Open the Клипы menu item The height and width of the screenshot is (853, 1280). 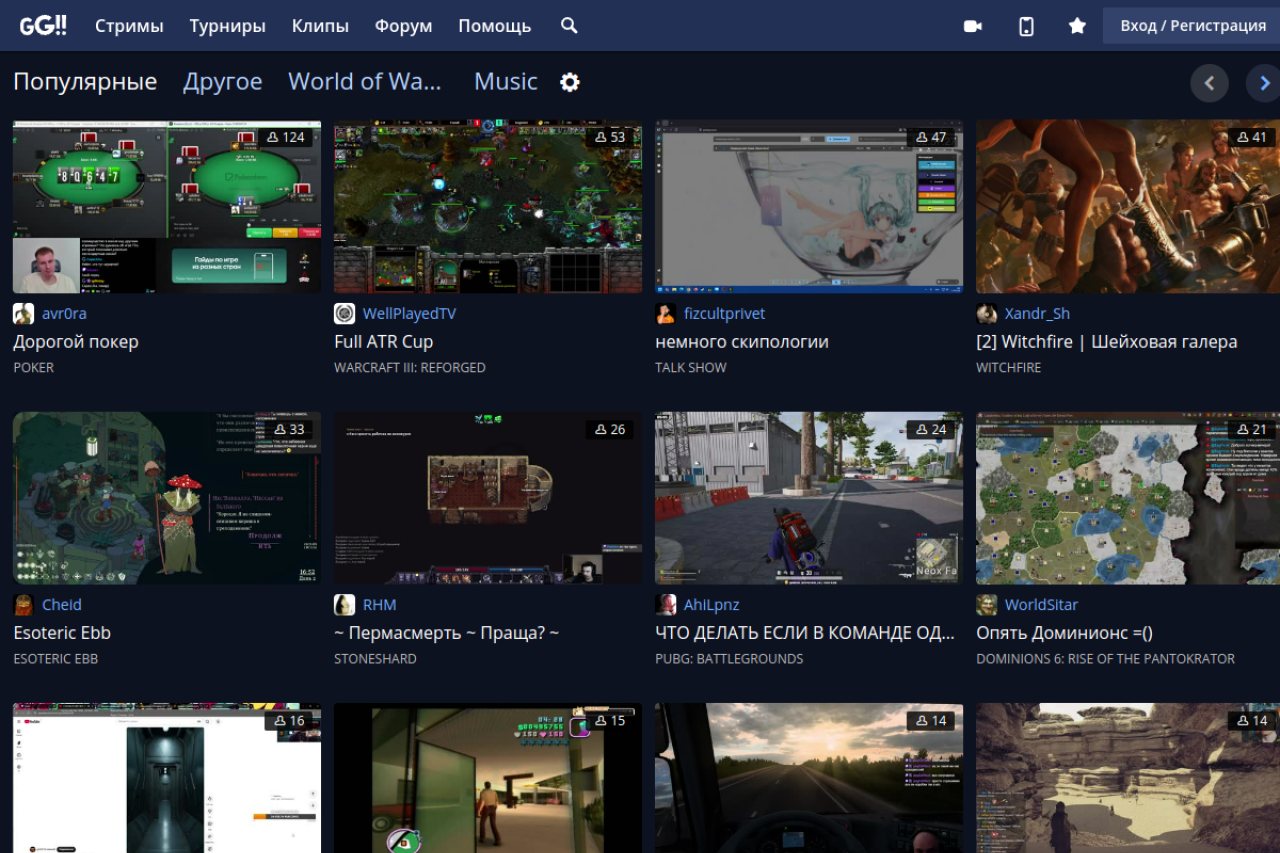click(320, 26)
